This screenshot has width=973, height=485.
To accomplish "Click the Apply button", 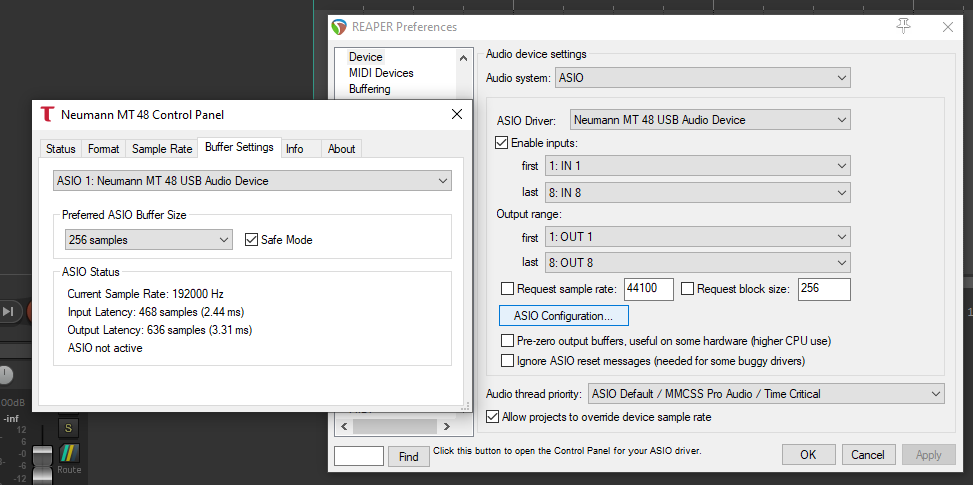I will [x=928, y=455].
